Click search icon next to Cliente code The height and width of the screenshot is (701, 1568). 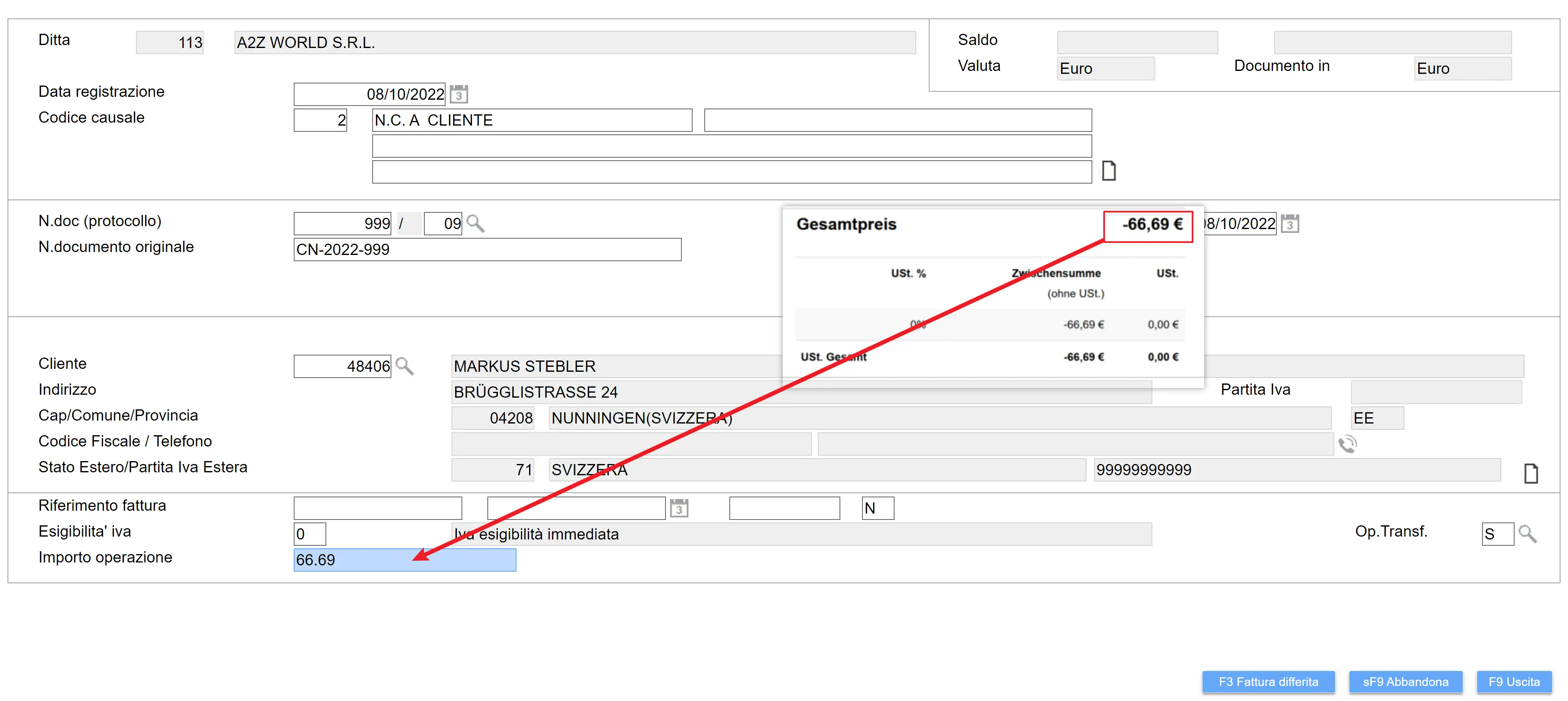(404, 366)
